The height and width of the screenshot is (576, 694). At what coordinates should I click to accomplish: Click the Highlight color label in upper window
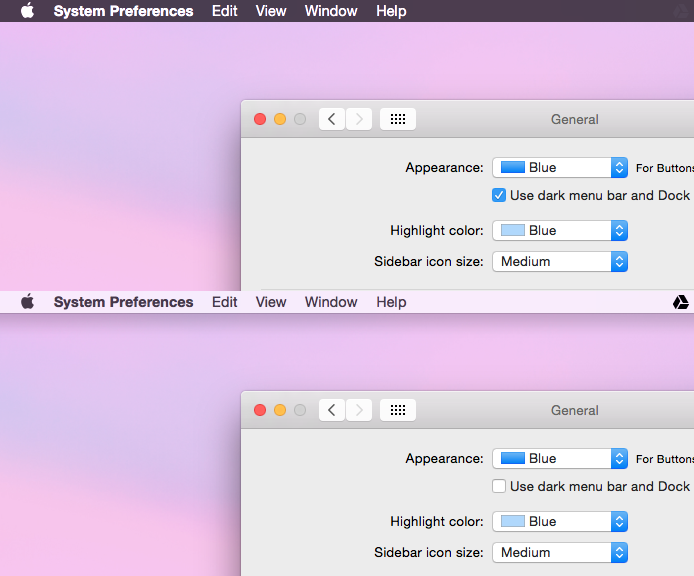tap(437, 231)
